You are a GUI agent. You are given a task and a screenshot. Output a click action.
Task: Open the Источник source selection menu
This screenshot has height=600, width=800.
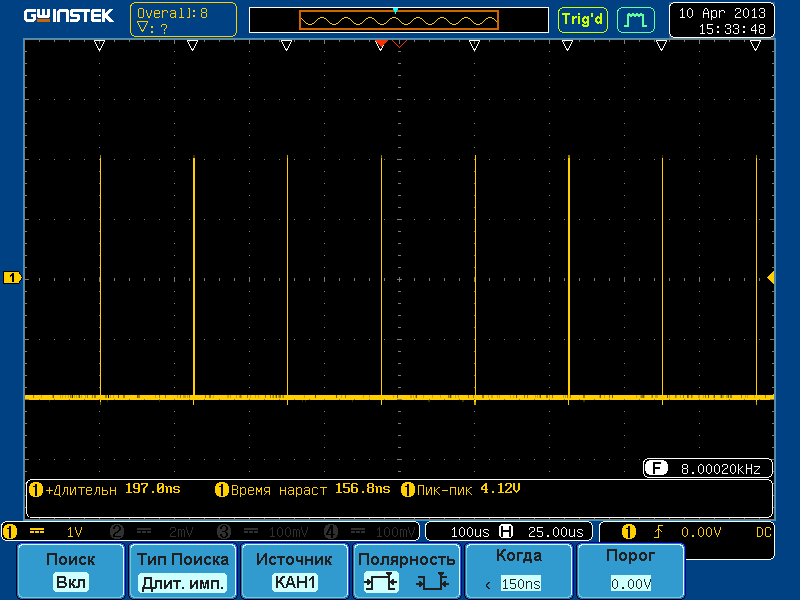click(294, 571)
